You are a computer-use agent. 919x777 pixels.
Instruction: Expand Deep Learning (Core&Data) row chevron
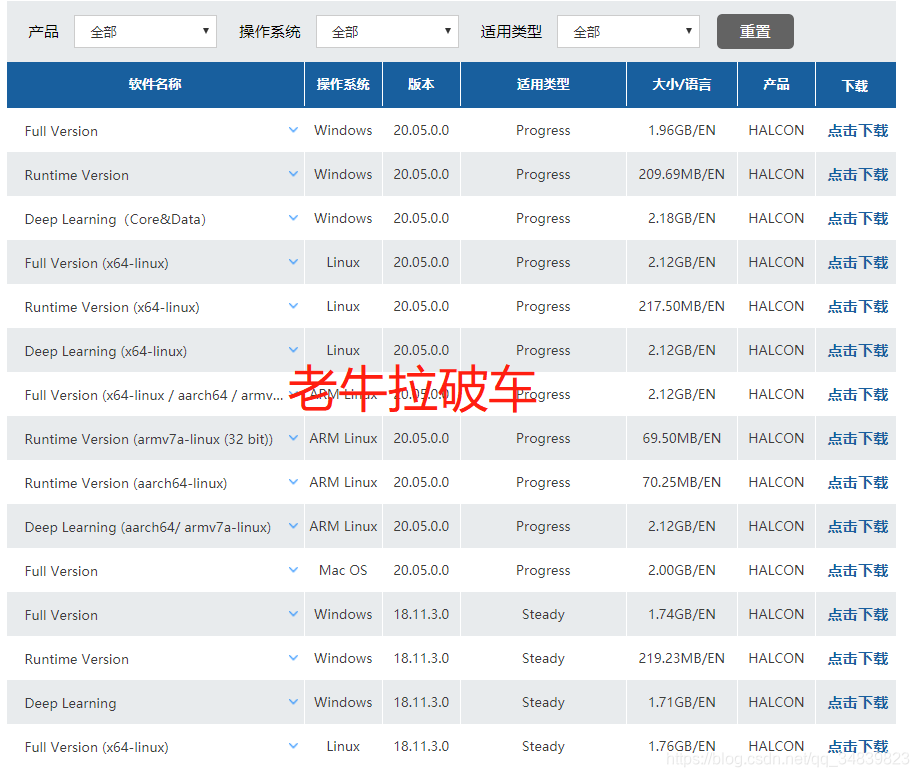coord(294,218)
